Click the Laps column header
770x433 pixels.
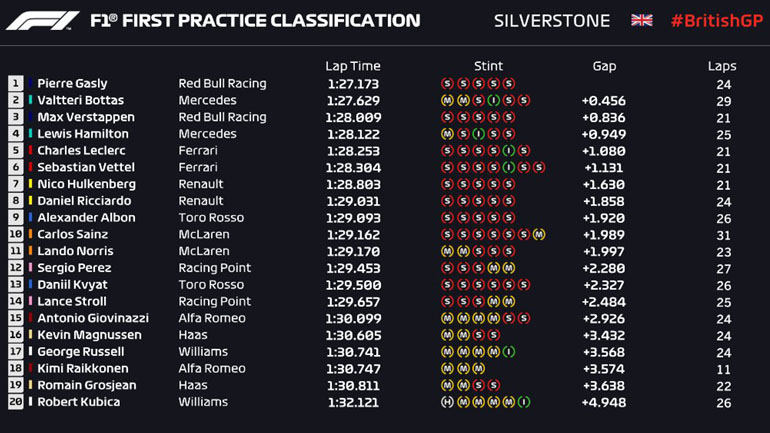[722, 66]
